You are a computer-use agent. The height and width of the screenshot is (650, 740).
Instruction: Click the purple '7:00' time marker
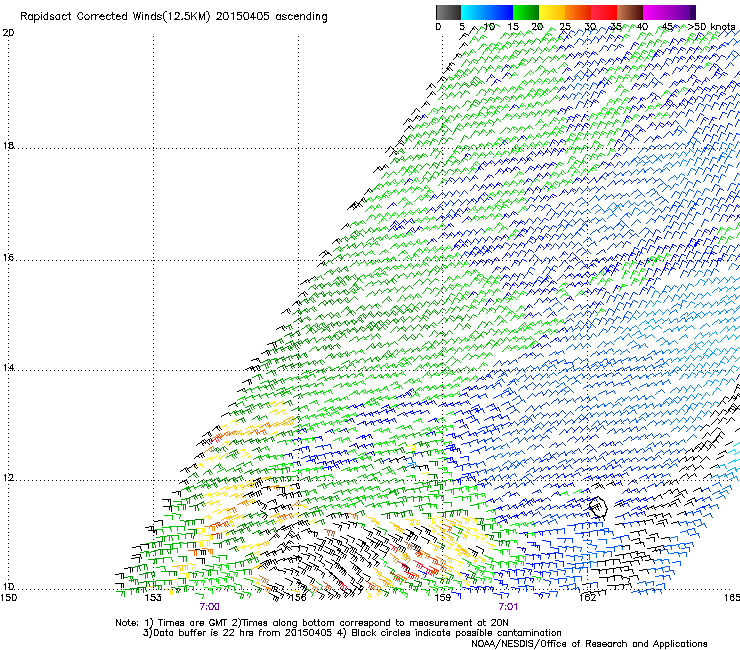pyautogui.click(x=210, y=607)
